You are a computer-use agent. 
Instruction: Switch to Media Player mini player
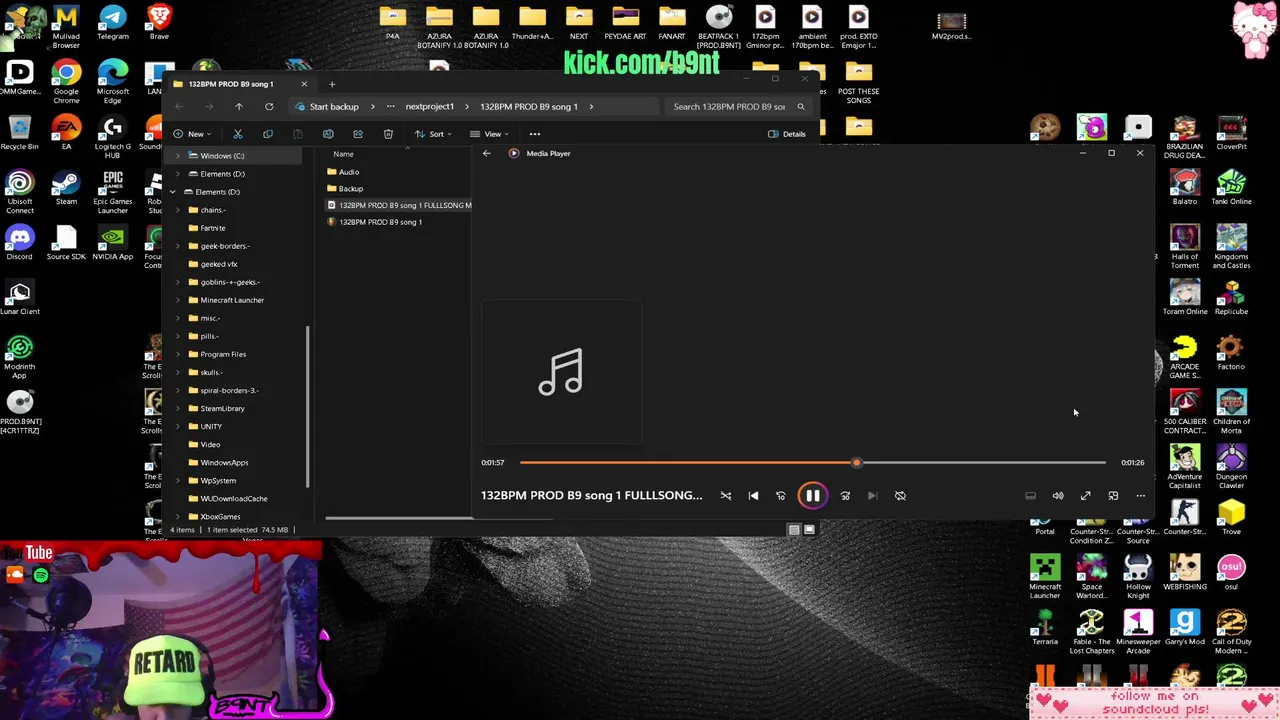pos(1113,496)
